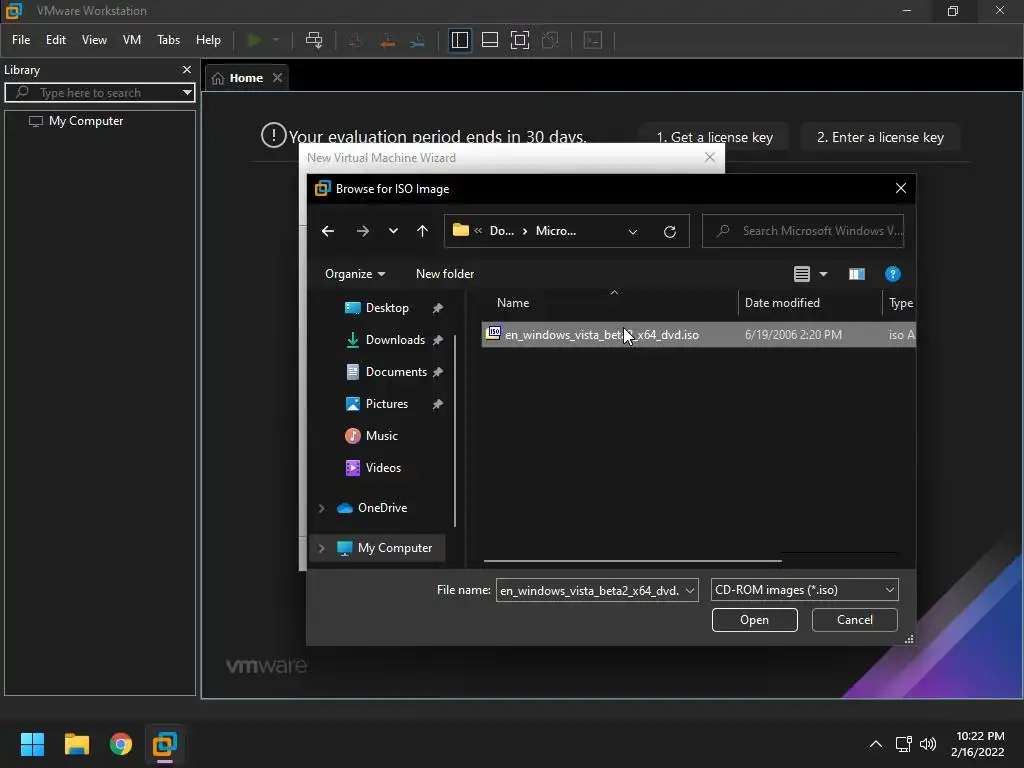Open recent locations chevron dropdown
This screenshot has height=768, width=1024.
pos(393,231)
